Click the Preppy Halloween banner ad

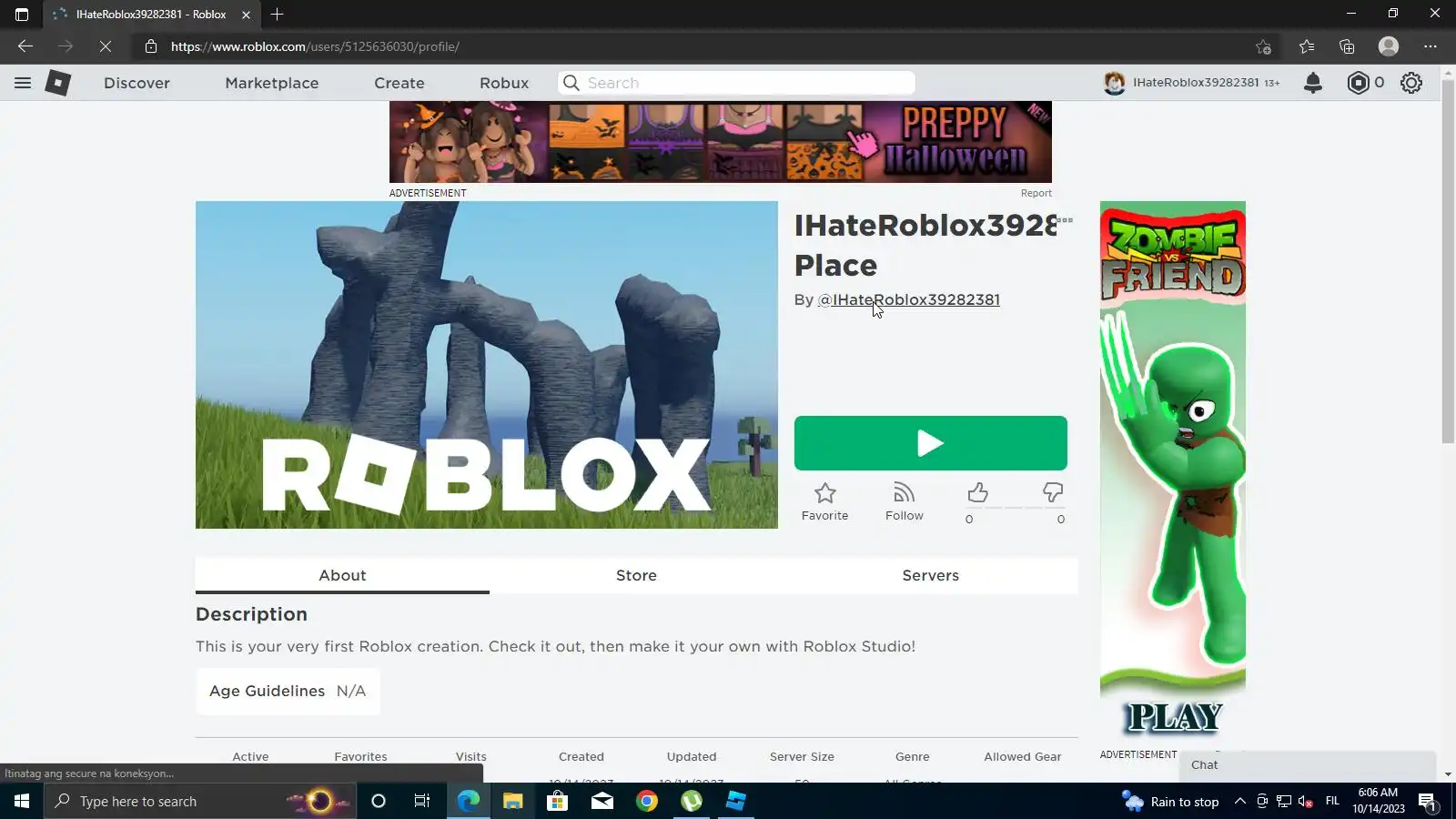tap(720, 142)
